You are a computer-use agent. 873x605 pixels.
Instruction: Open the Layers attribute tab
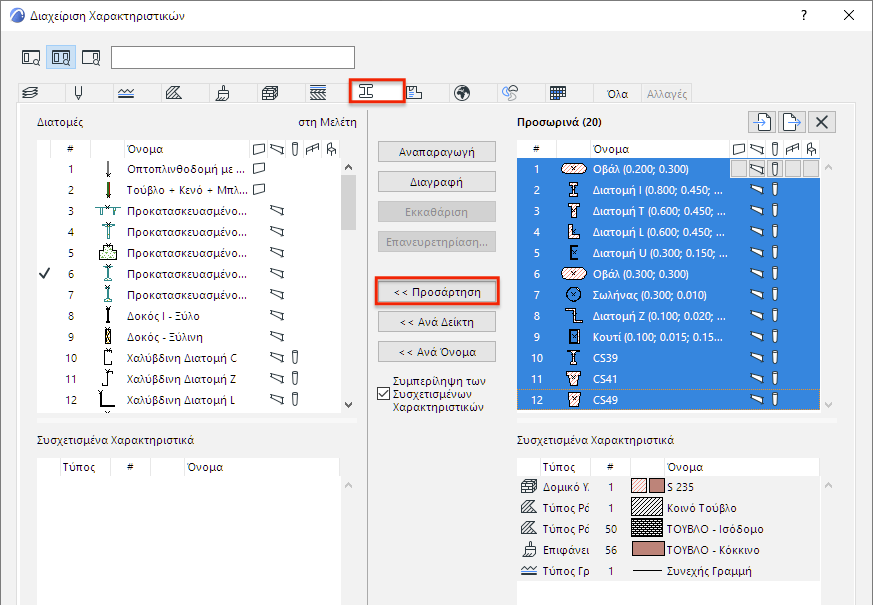[31, 93]
